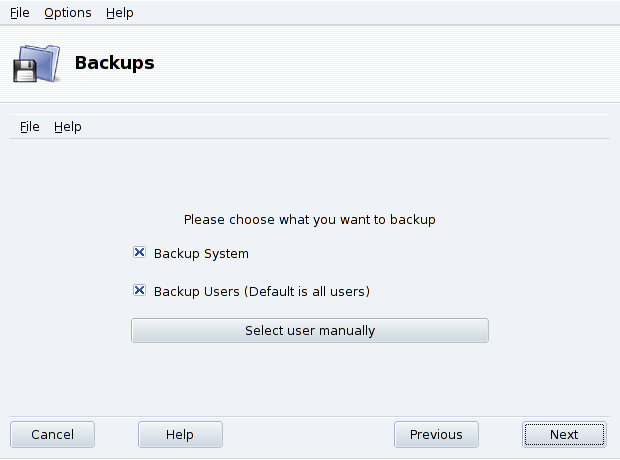Open the top Help menu
Screen dimensions: 620x460
(119, 13)
